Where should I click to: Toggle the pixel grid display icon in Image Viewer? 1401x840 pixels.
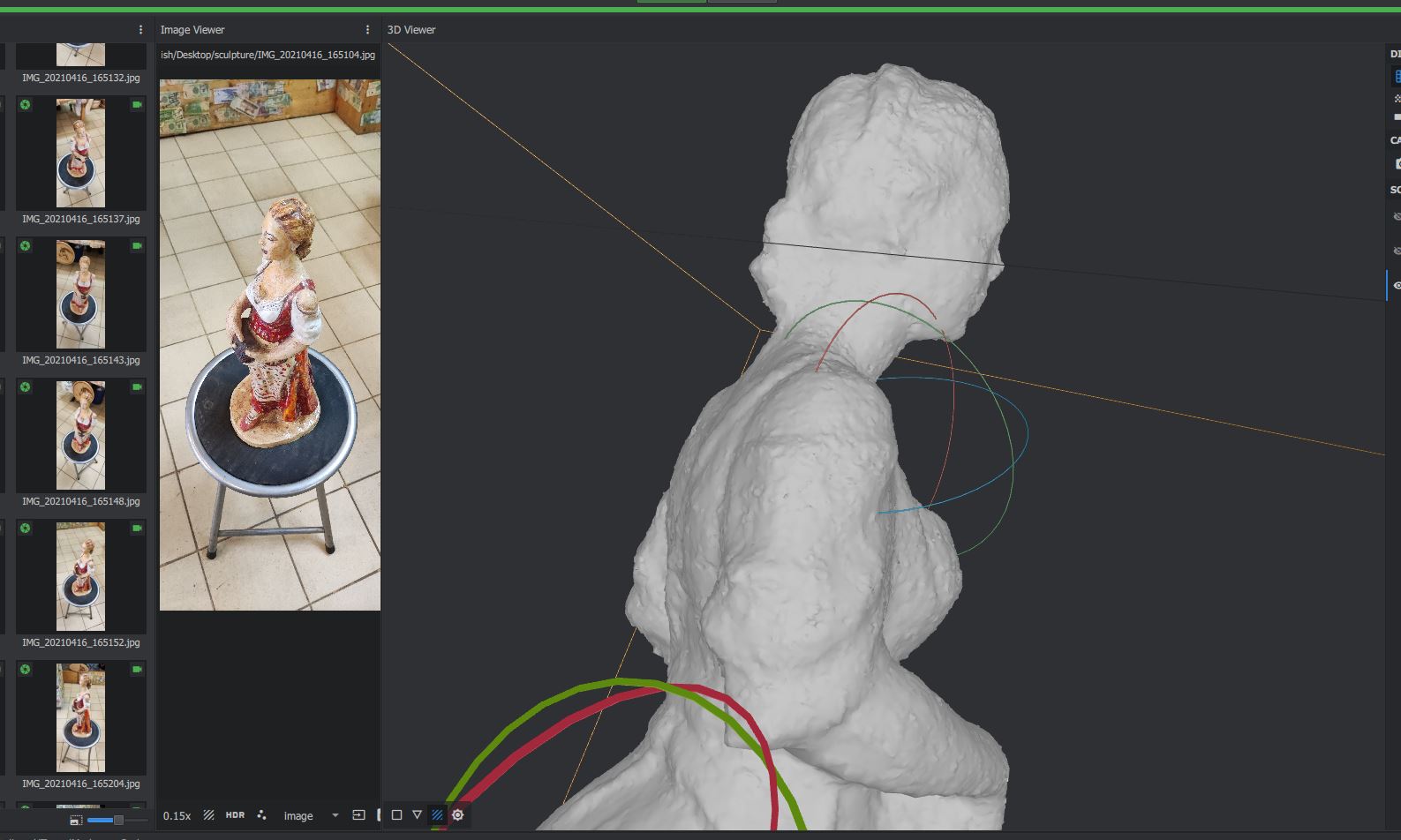[x=209, y=815]
